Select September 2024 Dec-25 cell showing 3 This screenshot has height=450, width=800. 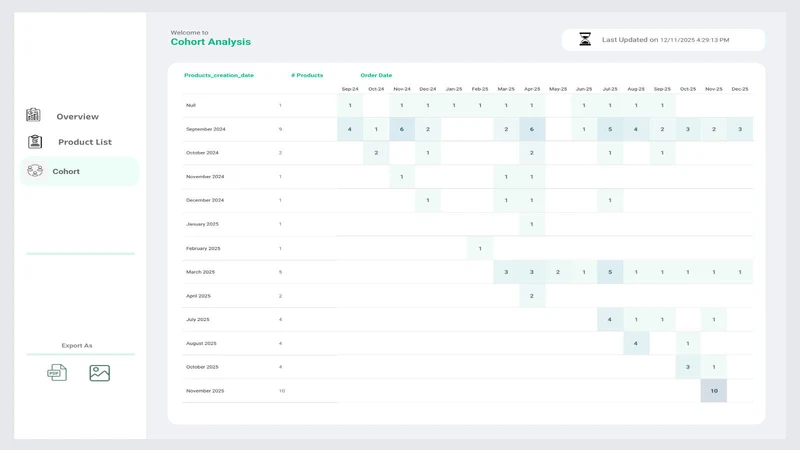[740, 129]
